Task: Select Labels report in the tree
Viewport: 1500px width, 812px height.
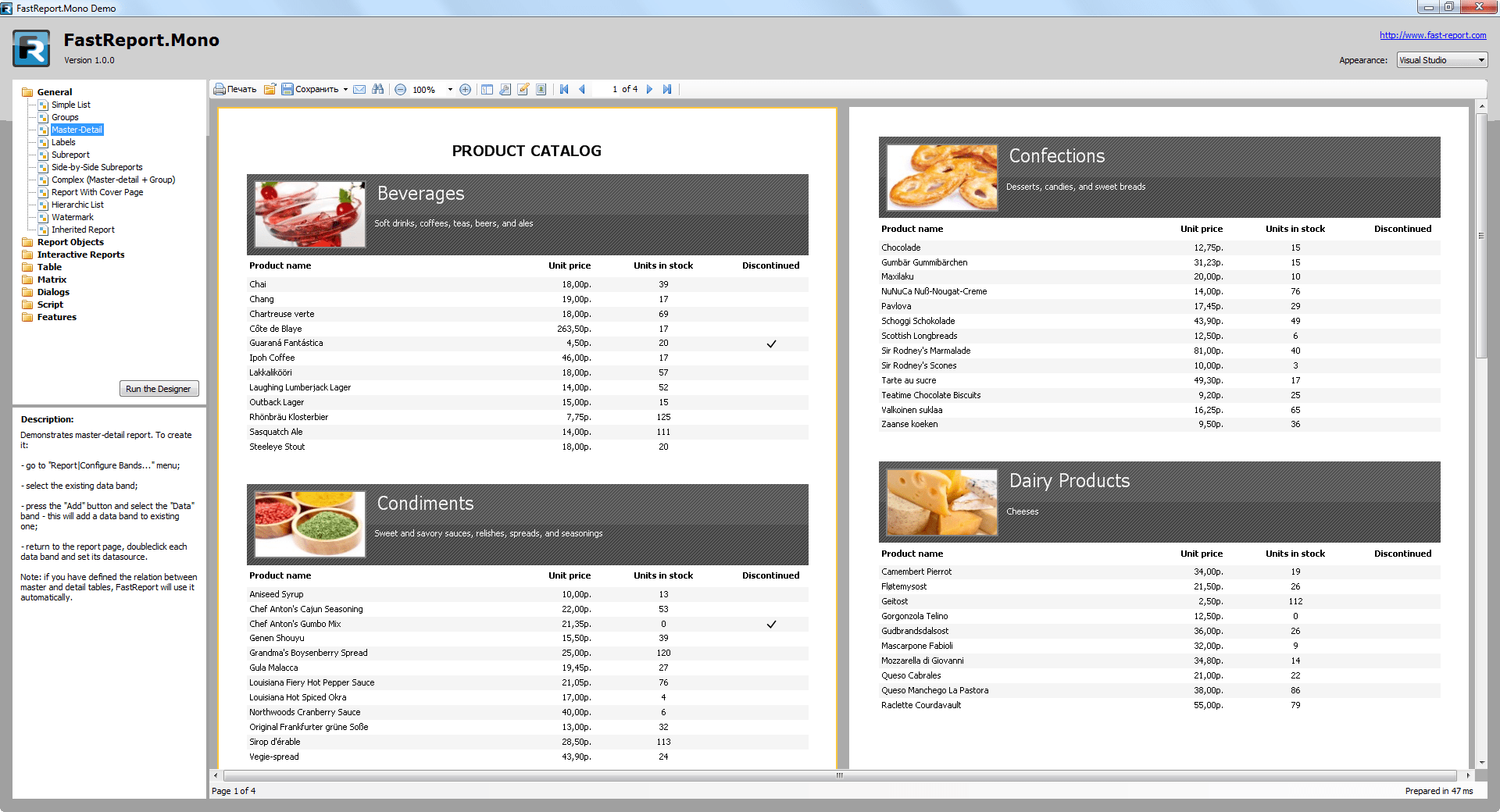Action: pos(63,142)
